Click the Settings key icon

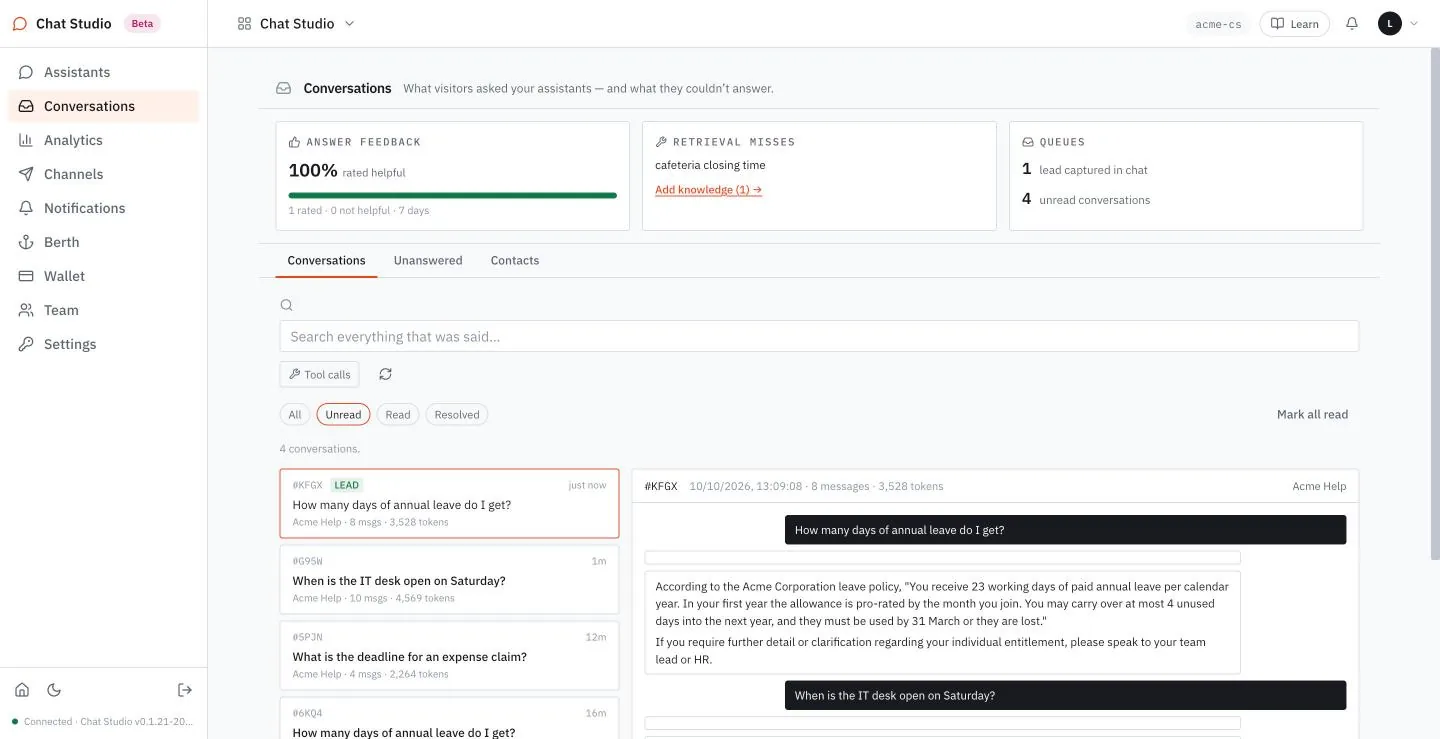click(x=26, y=344)
